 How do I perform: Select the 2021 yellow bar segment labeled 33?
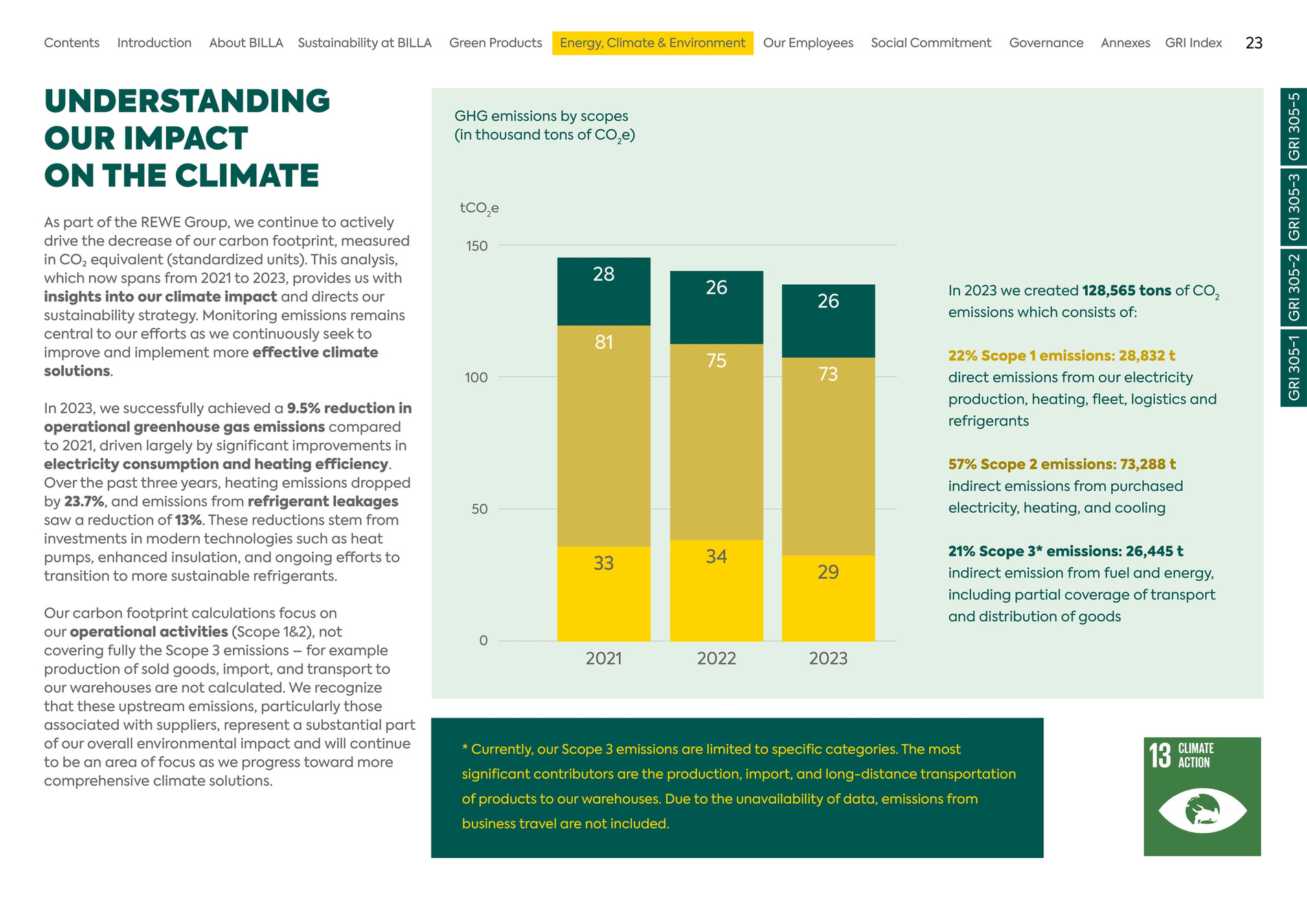604,594
